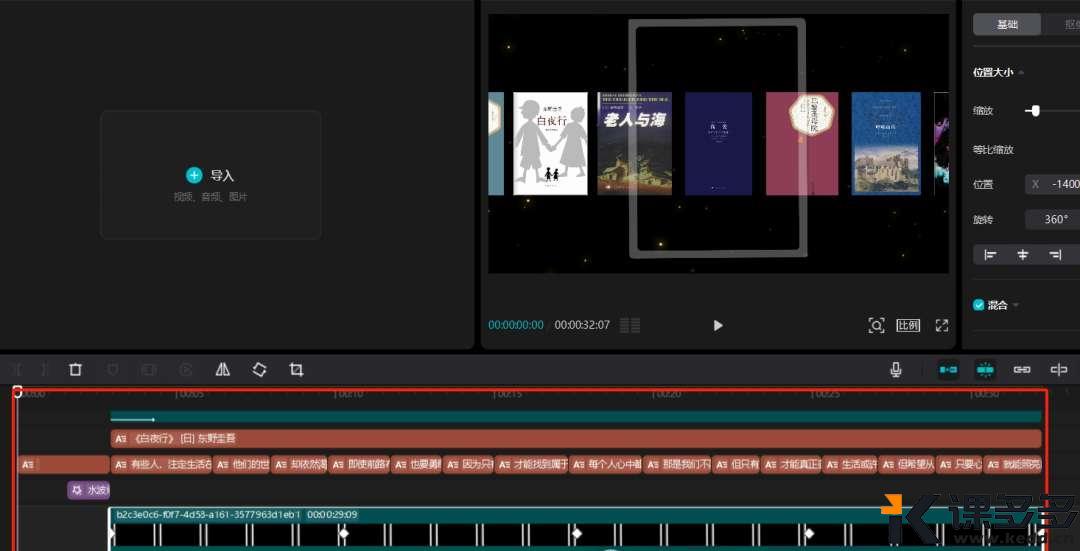Select the 只要心 subtitle clip
Image resolution: width=1080 pixels, height=551 pixels.
[959, 464]
